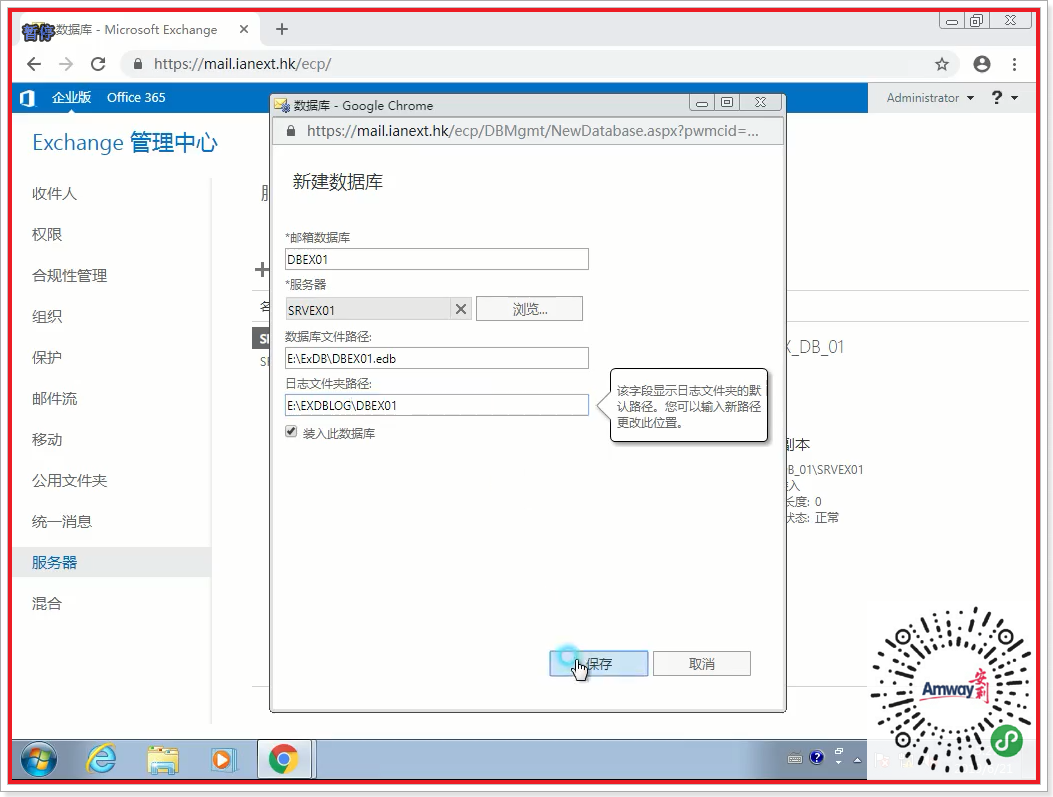Open the Chrome profile icon
This screenshot has height=797, width=1053.
tap(982, 64)
